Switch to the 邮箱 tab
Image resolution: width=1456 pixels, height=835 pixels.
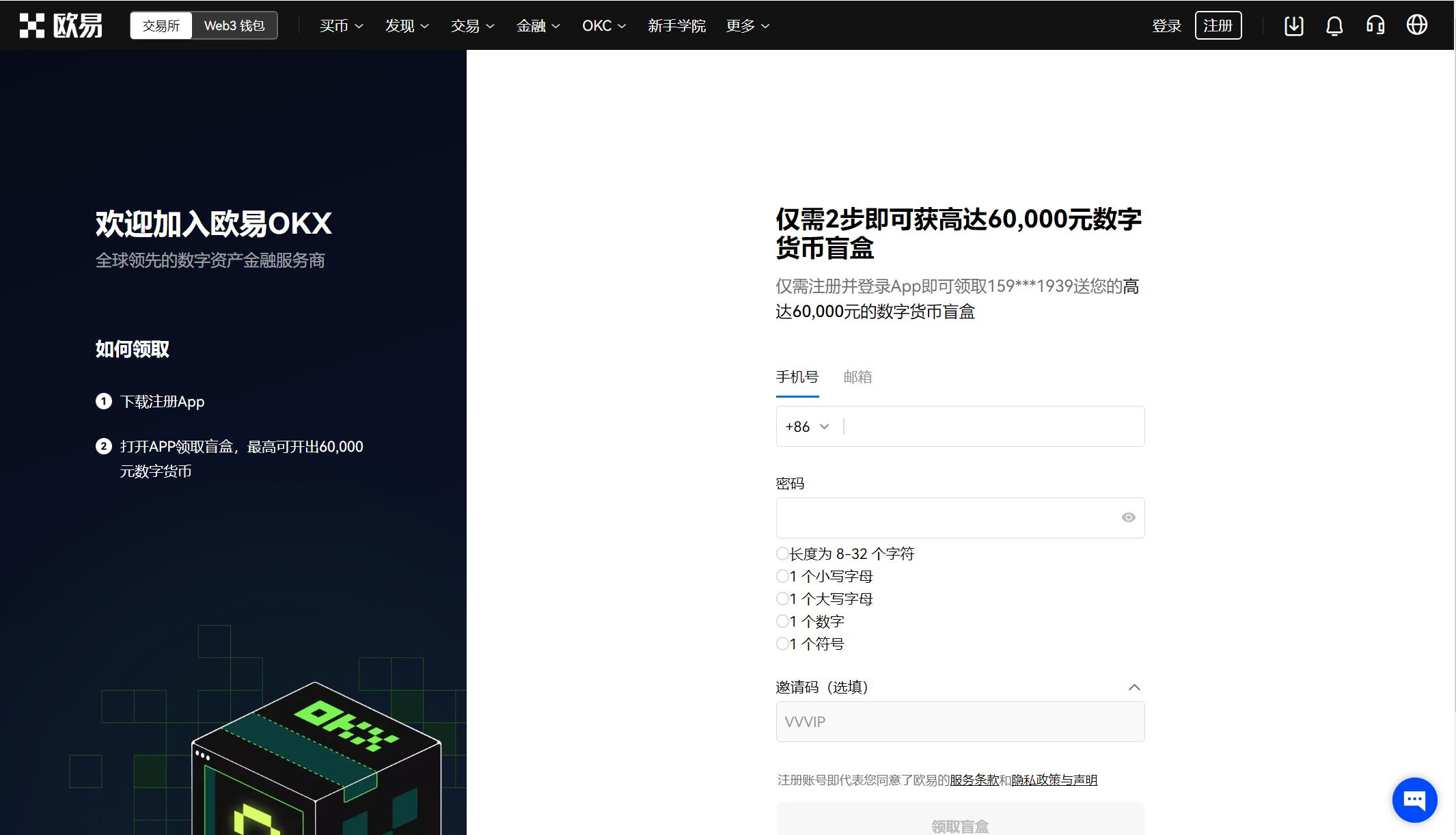click(x=857, y=377)
